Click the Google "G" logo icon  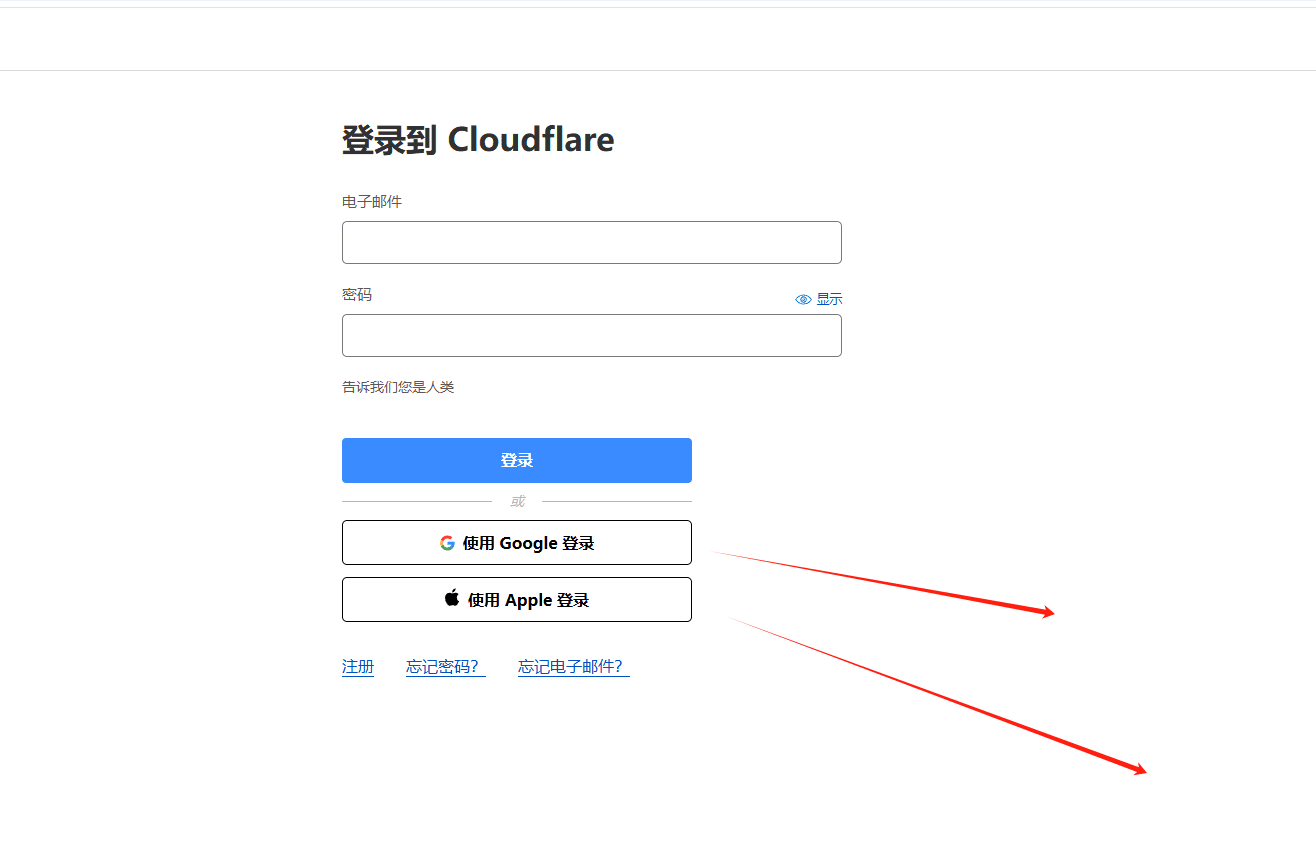447,542
